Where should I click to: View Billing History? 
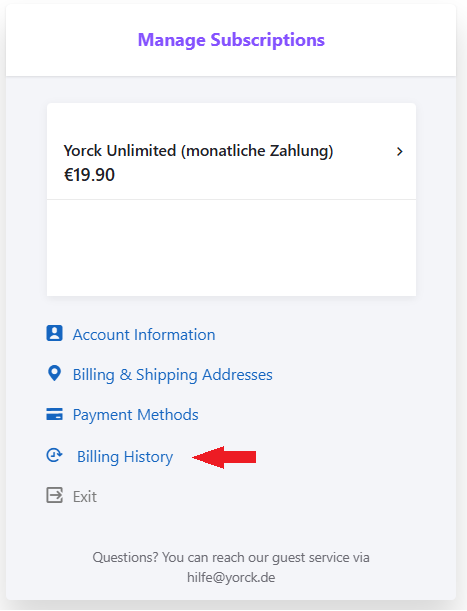click(x=125, y=457)
